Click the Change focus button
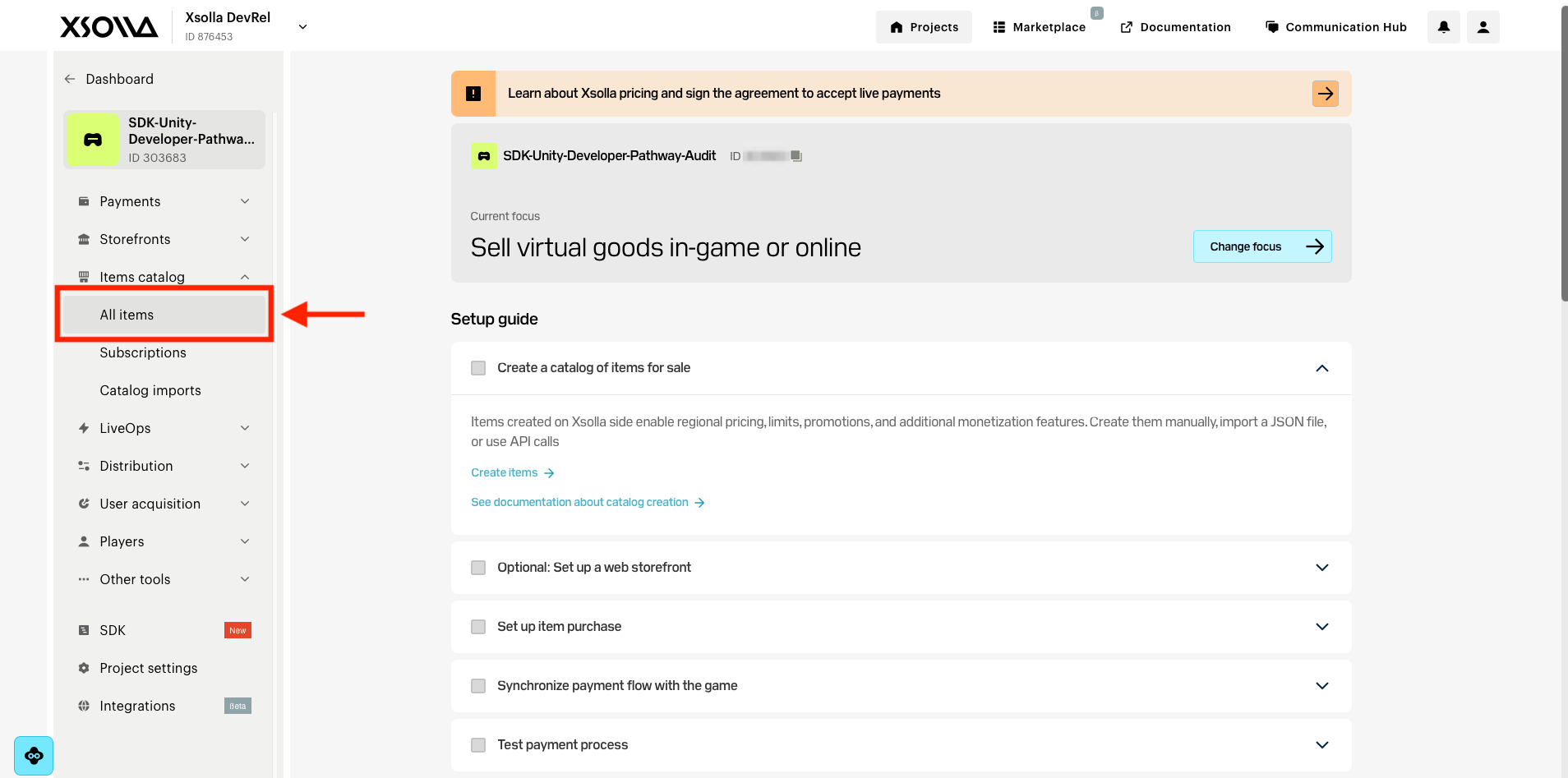The width and height of the screenshot is (1568, 778). point(1262,246)
